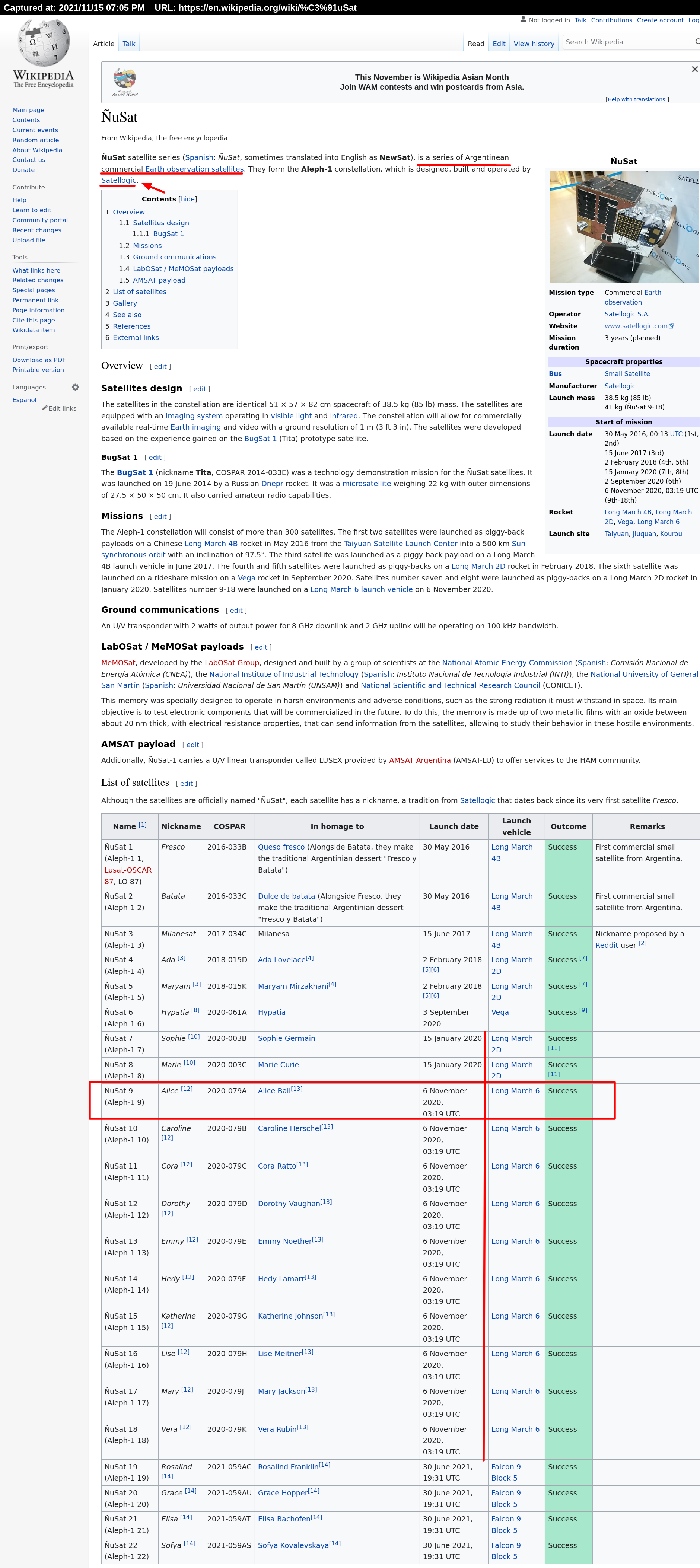Screen dimensions: 700x1568
Task: Jump to Satellites design in contents
Action: pyautogui.click(x=161, y=223)
